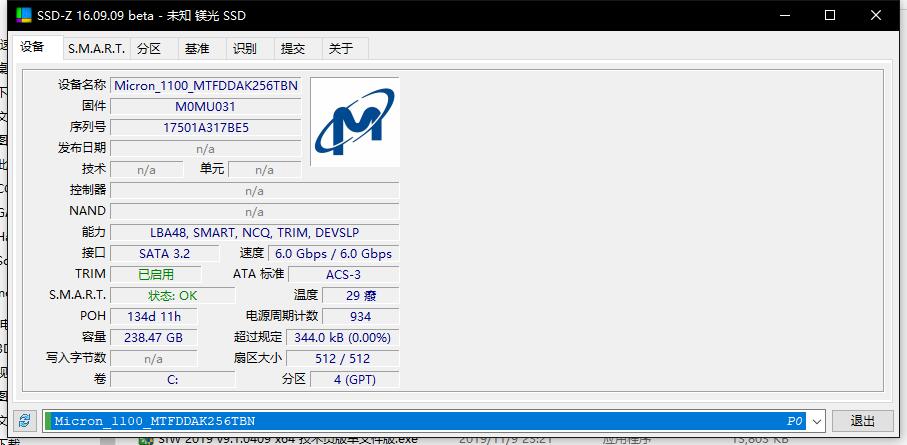This screenshot has height=445, width=907.
Task: Click the 发布日期 n/a field
Action: 206,149
